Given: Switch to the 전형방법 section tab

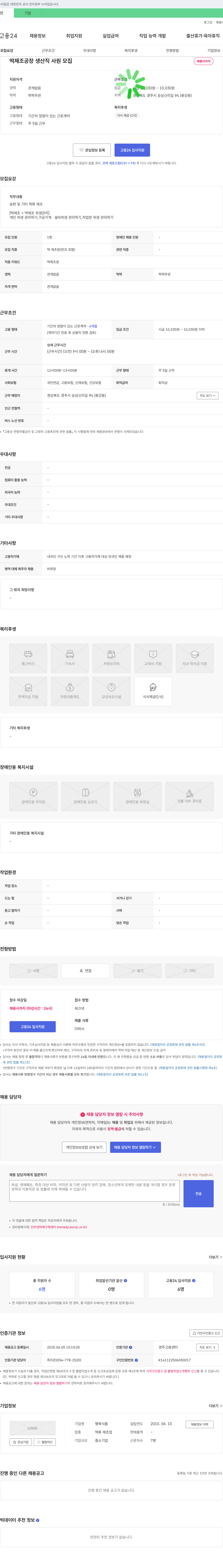Looking at the screenshot, I should (x=173, y=50).
